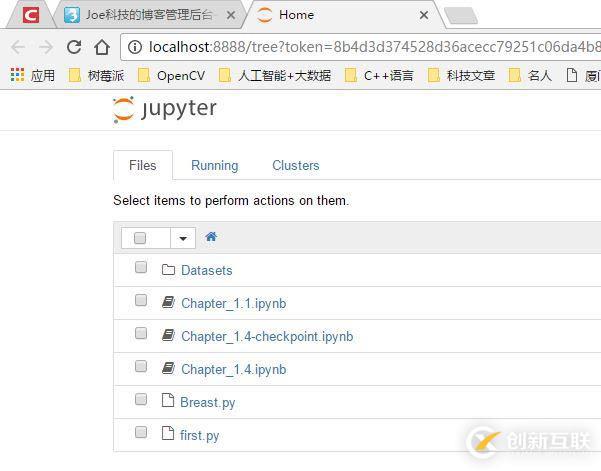Viewport: 601px width, 471px height.
Task: Switch to the red C pinned tab
Action: pos(31,15)
